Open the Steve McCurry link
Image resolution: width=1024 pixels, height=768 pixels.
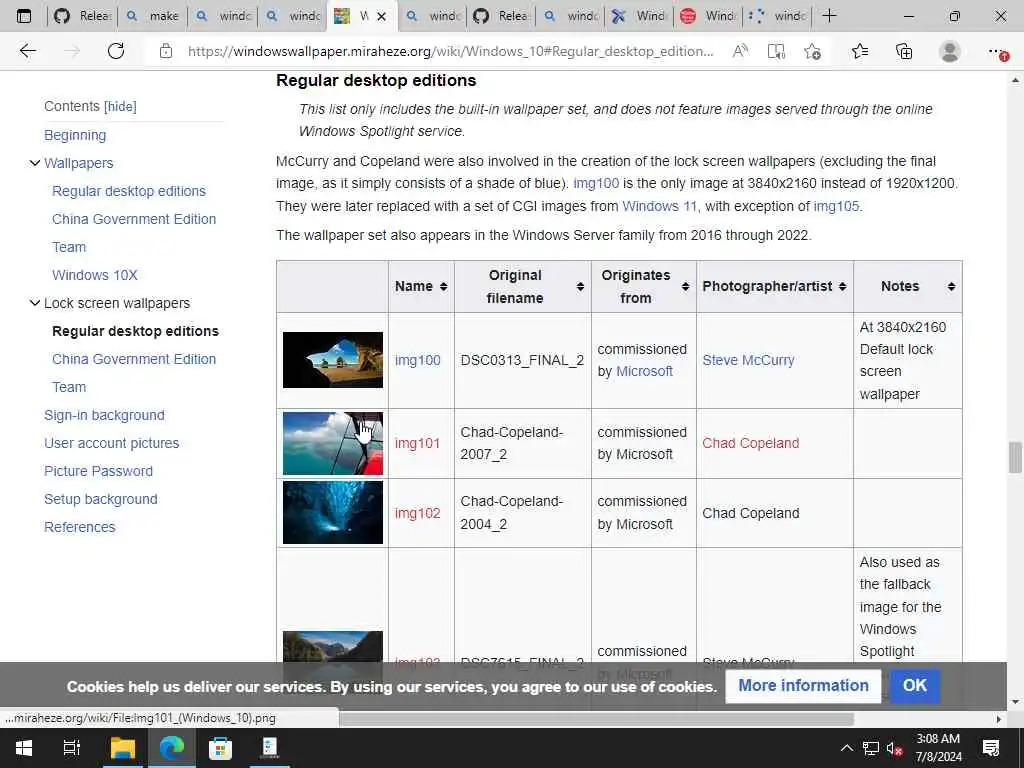point(748,360)
